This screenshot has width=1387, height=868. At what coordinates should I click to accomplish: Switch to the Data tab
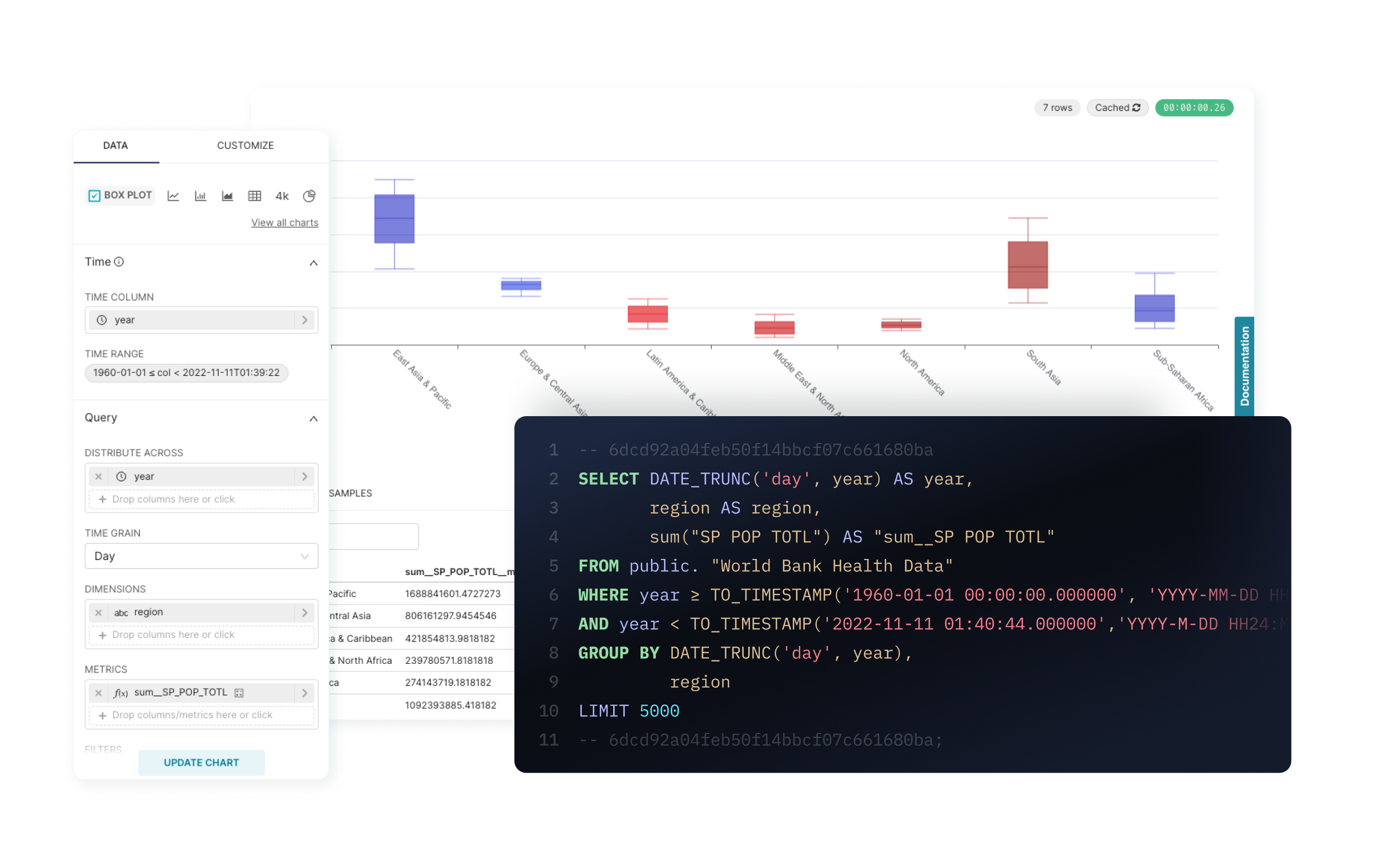click(115, 145)
